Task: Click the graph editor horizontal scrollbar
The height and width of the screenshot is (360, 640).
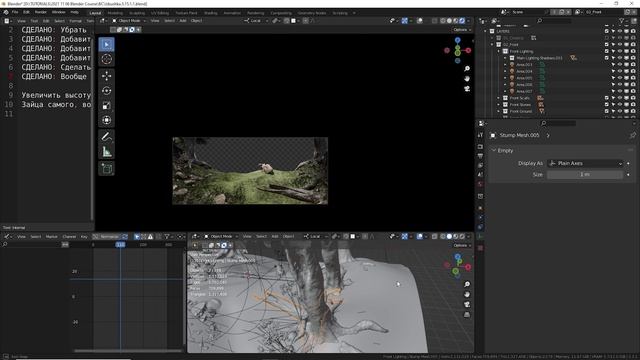Action: click(127, 351)
